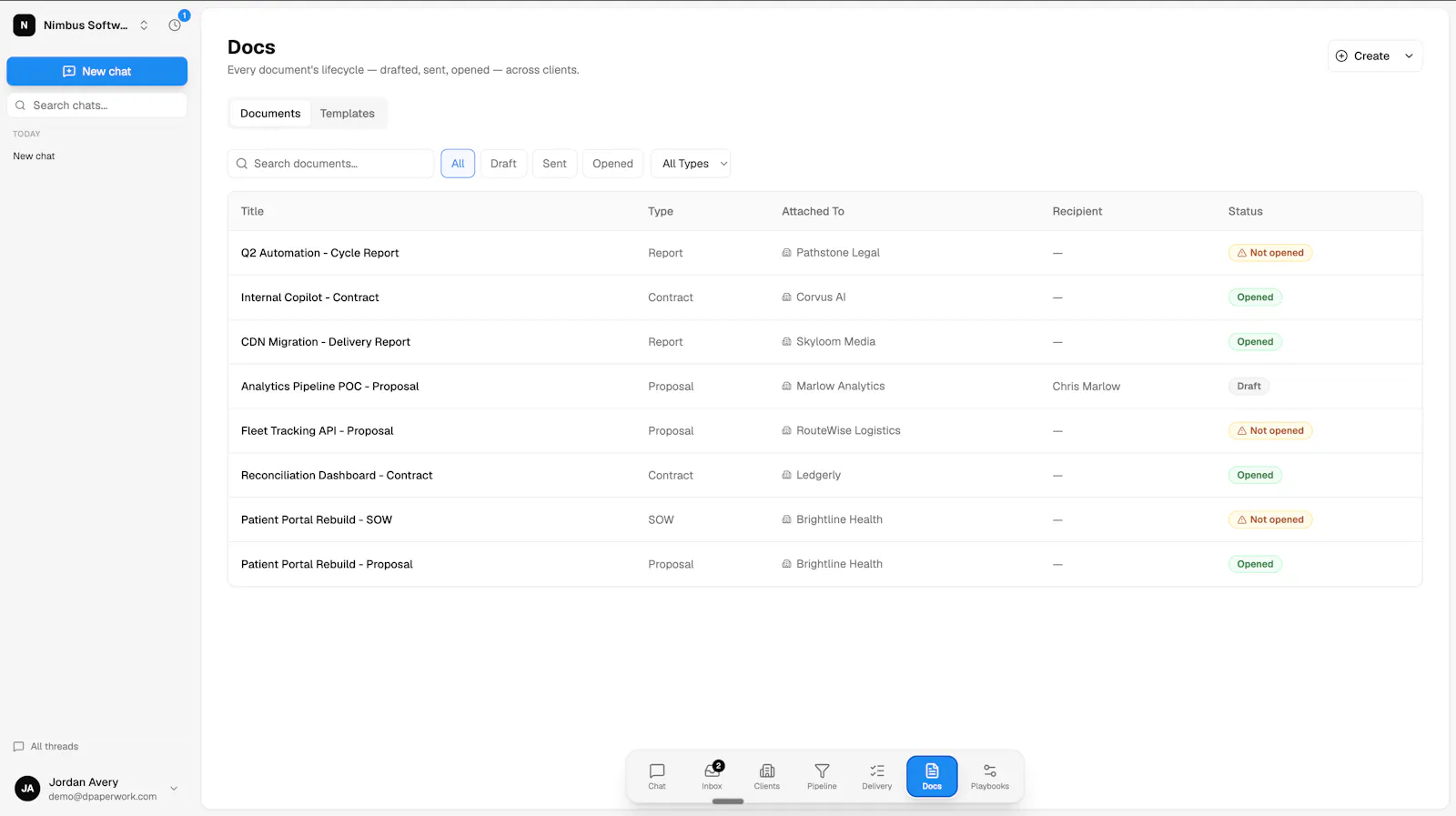Click the plus circle icon on Create
This screenshot has width=1456, height=816.
point(1341,56)
